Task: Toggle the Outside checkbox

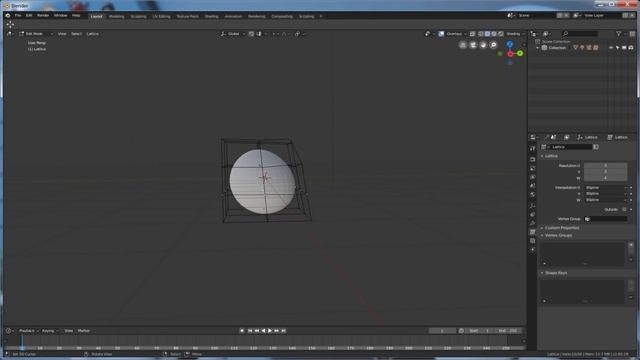Action: click(x=624, y=209)
